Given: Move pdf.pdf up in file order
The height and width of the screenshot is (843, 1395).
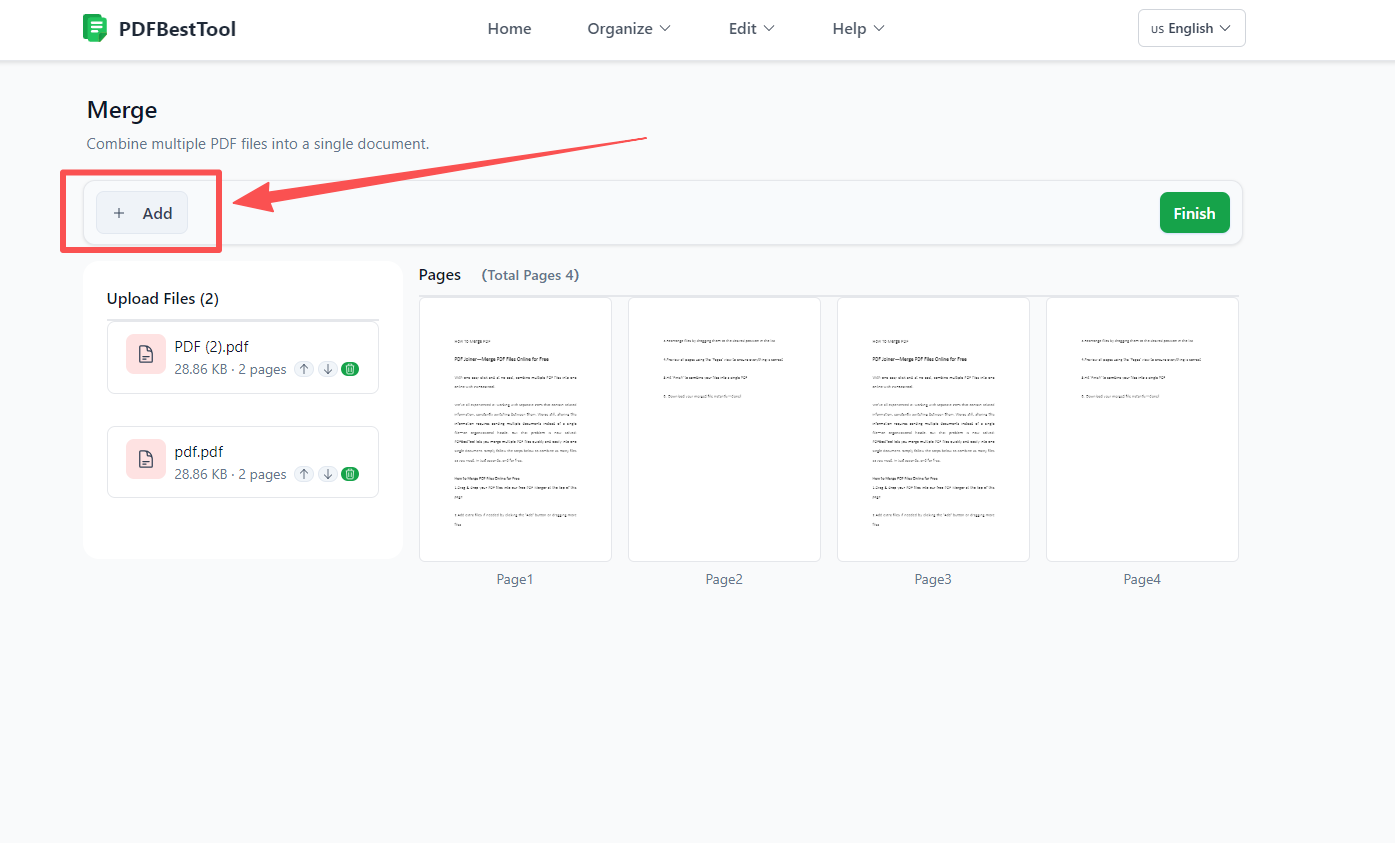Looking at the screenshot, I should tap(304, 473).
